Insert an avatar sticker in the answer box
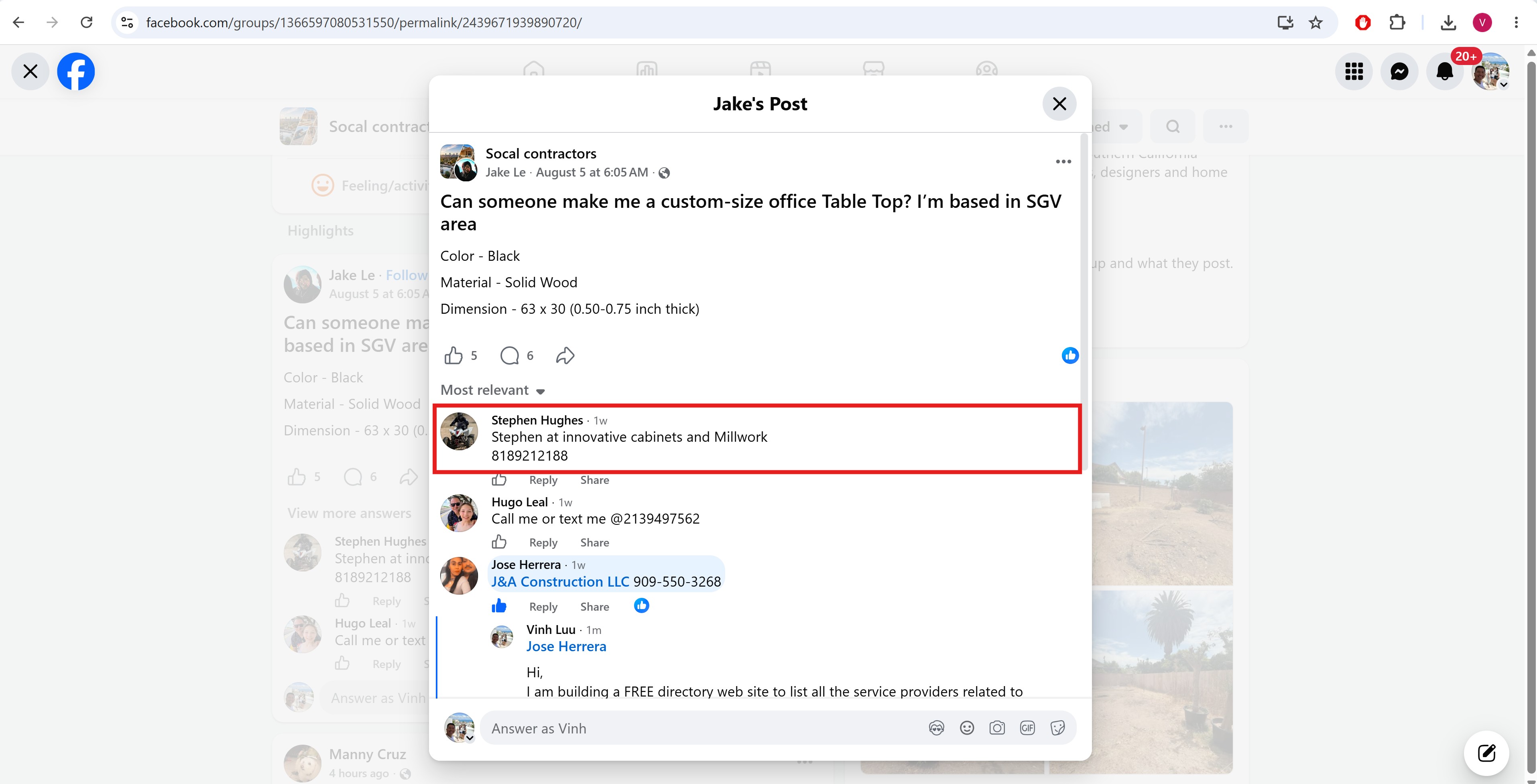The width and height of the screenshot is (1537, 784). (936, 728)
